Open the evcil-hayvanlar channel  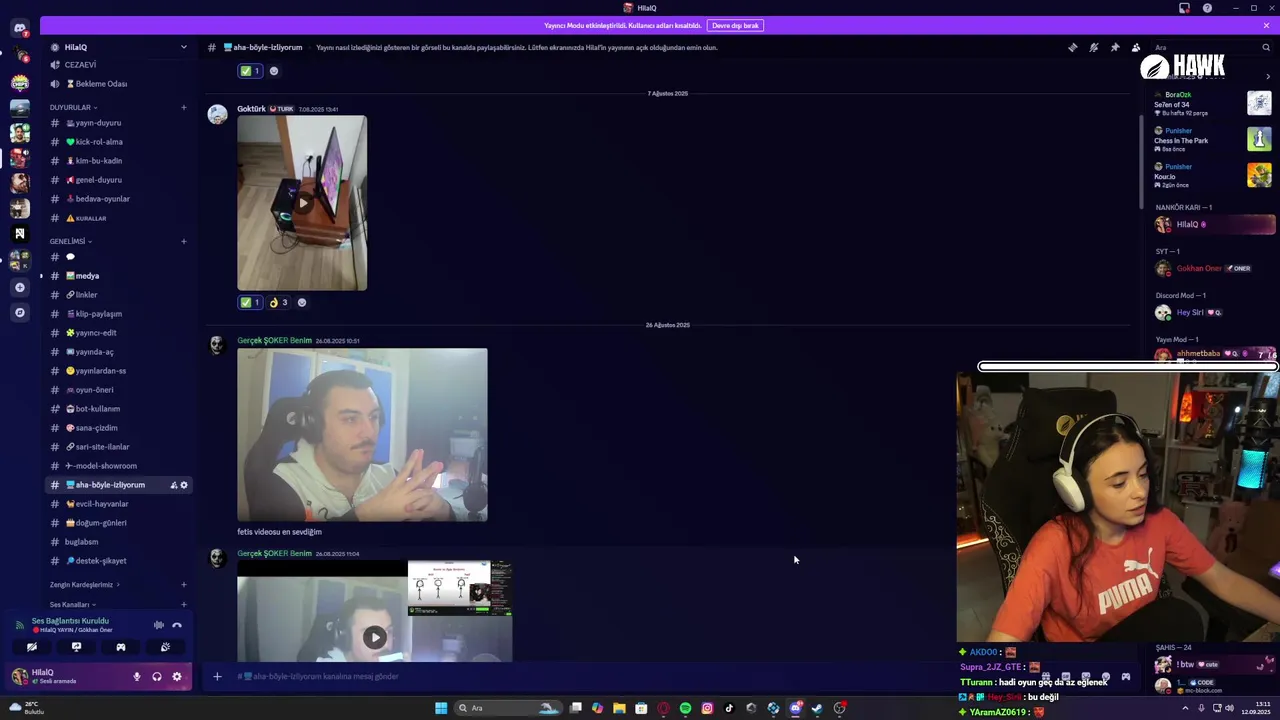[118, 504]
